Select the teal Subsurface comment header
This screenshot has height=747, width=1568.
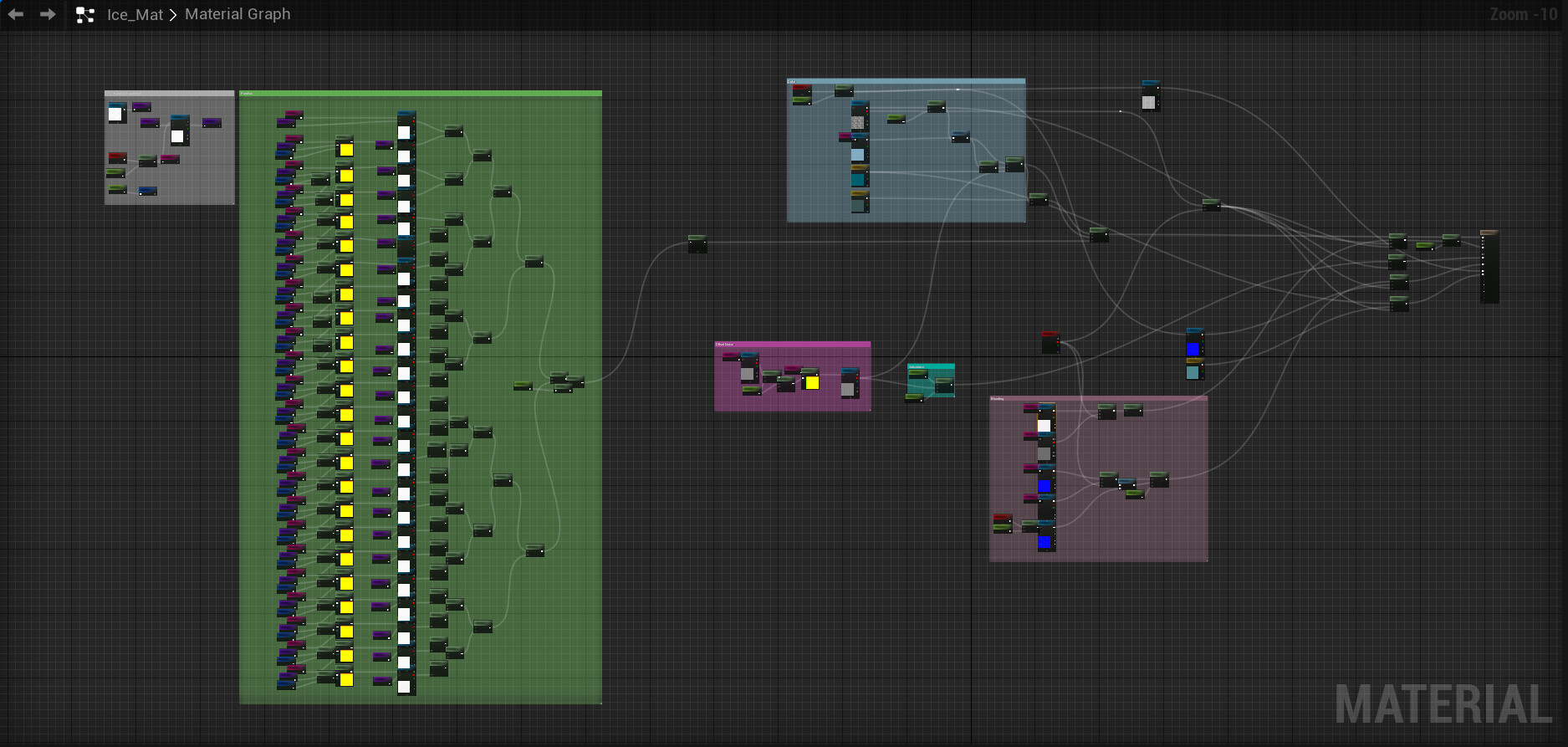(x=932, y=366)
